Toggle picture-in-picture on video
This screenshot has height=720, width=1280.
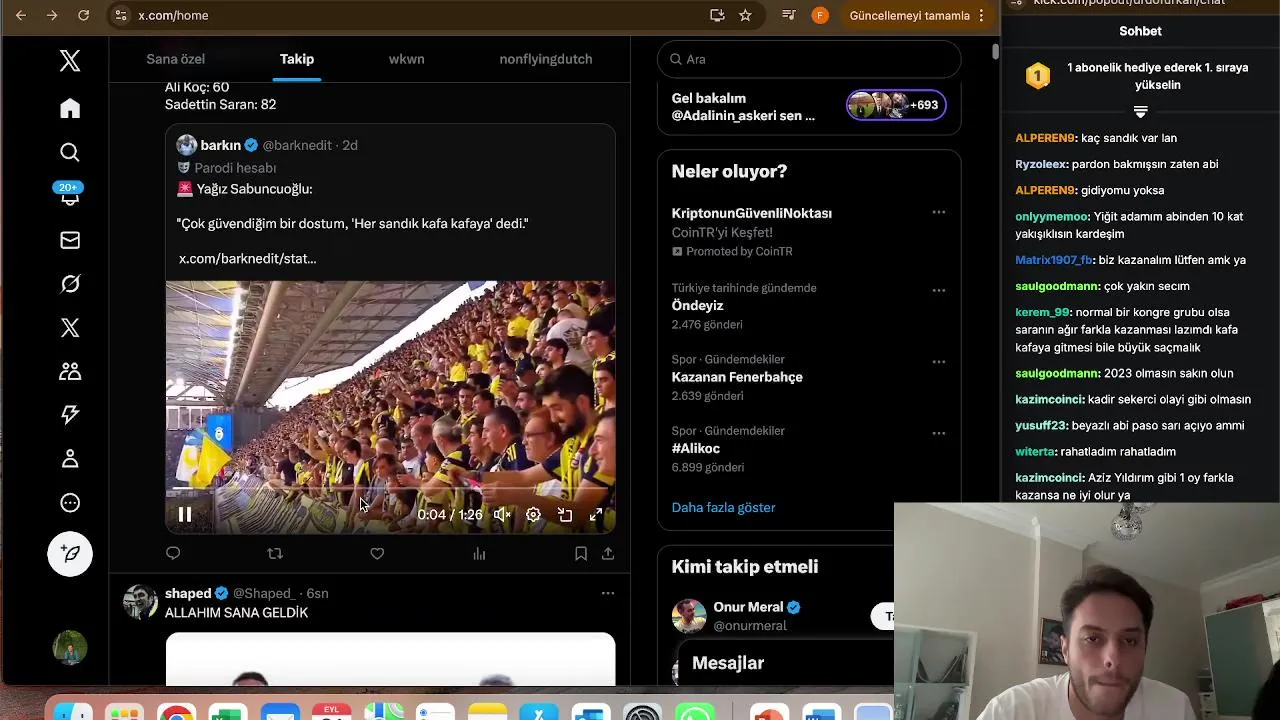coord(565,514)
